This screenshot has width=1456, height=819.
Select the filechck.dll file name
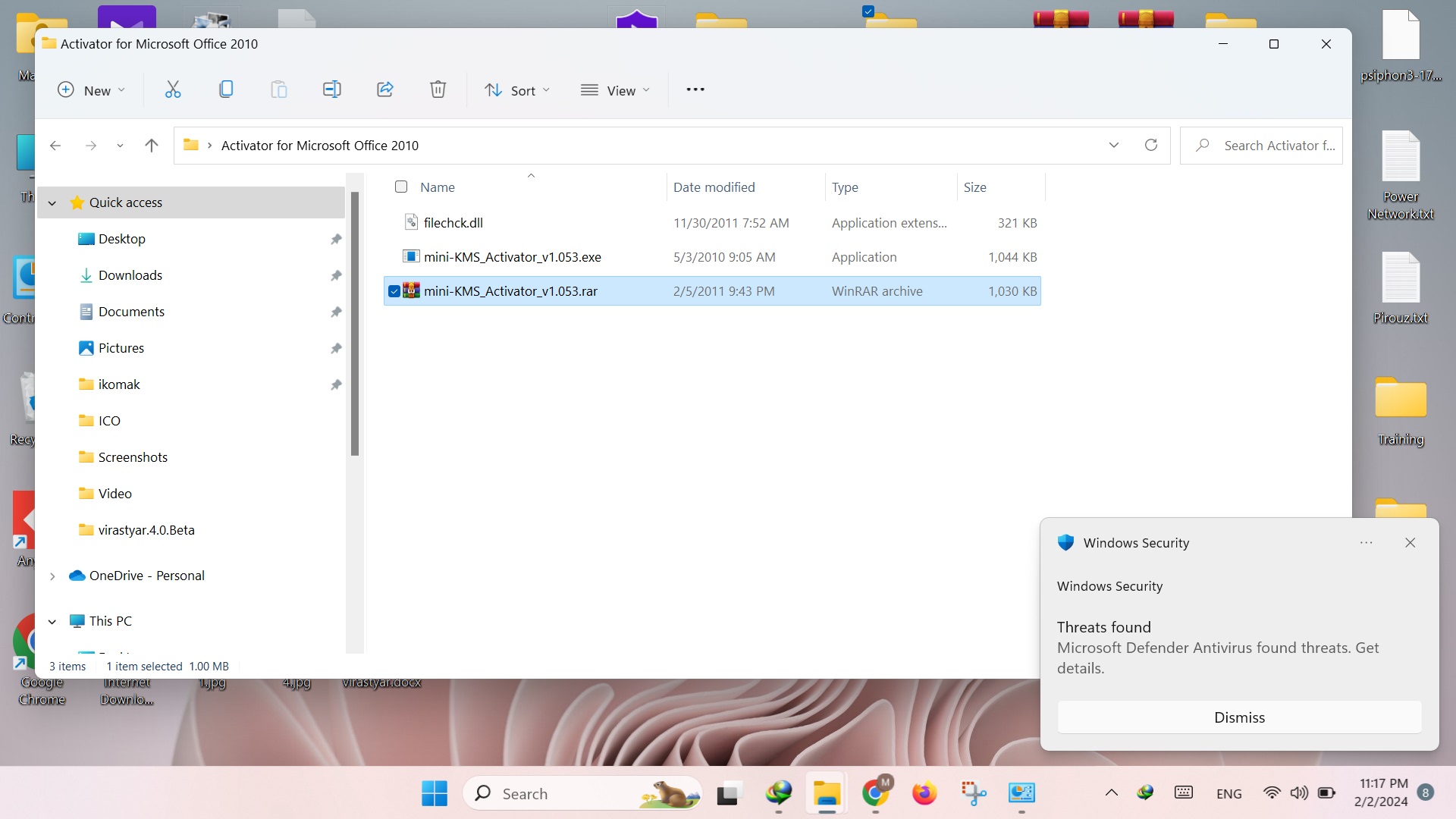coord(453,223)
